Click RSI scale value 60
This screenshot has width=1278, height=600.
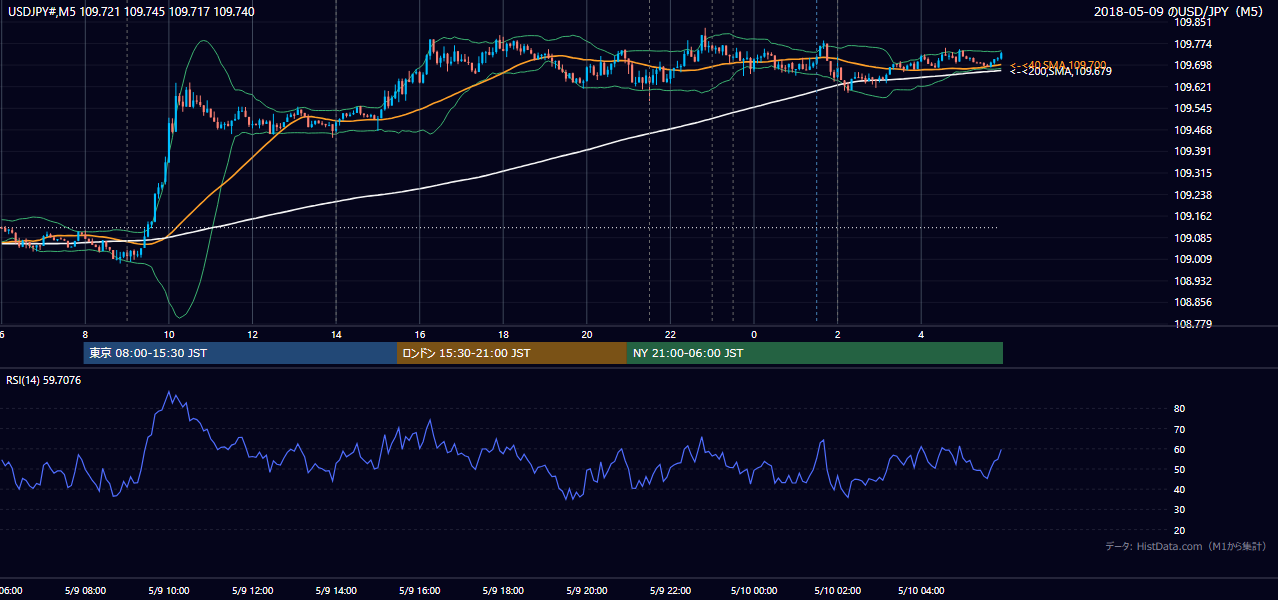click(x=1180, y=449)
